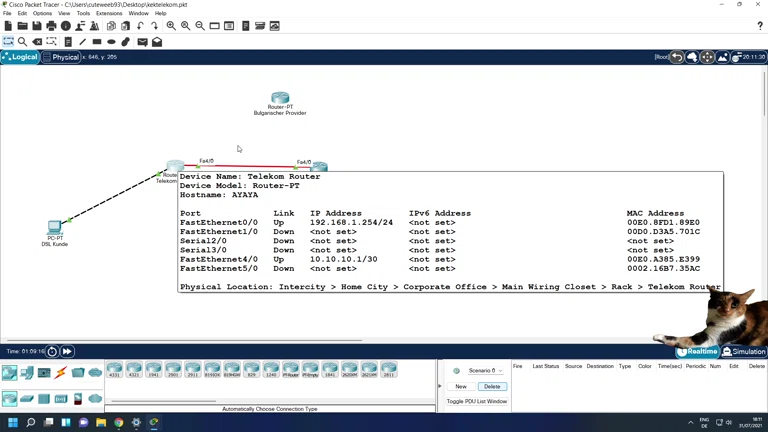This screenshot has width=768, height=432.
Task: Click the Delete scenario button
Action: (x=491, y=386)
